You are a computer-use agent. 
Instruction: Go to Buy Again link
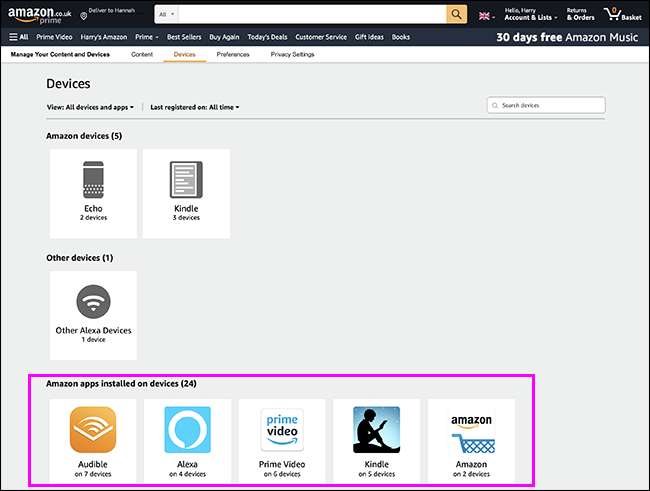(224, 37)
